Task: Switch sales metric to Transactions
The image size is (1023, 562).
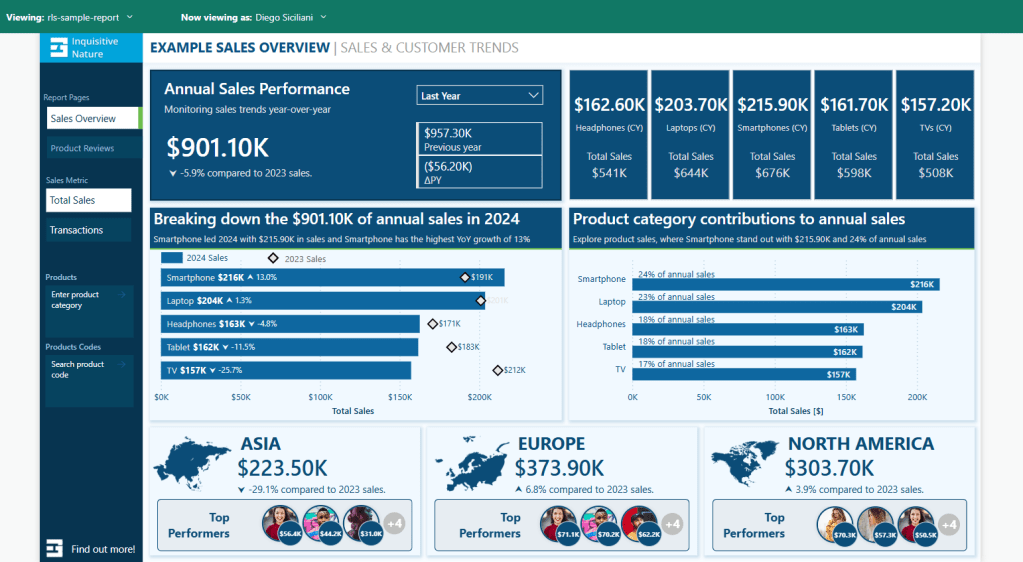Action: point(88,230)
